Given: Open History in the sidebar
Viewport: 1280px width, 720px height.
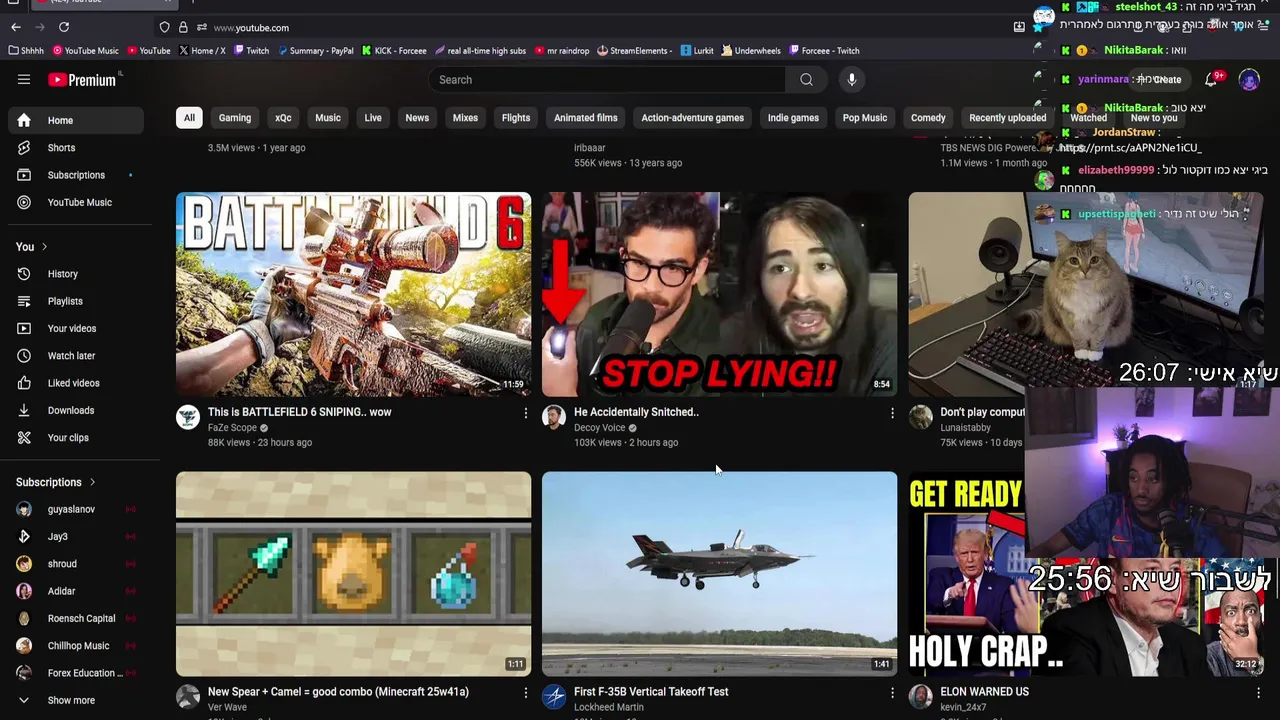Looking at the screenshot, I should 76,274.
